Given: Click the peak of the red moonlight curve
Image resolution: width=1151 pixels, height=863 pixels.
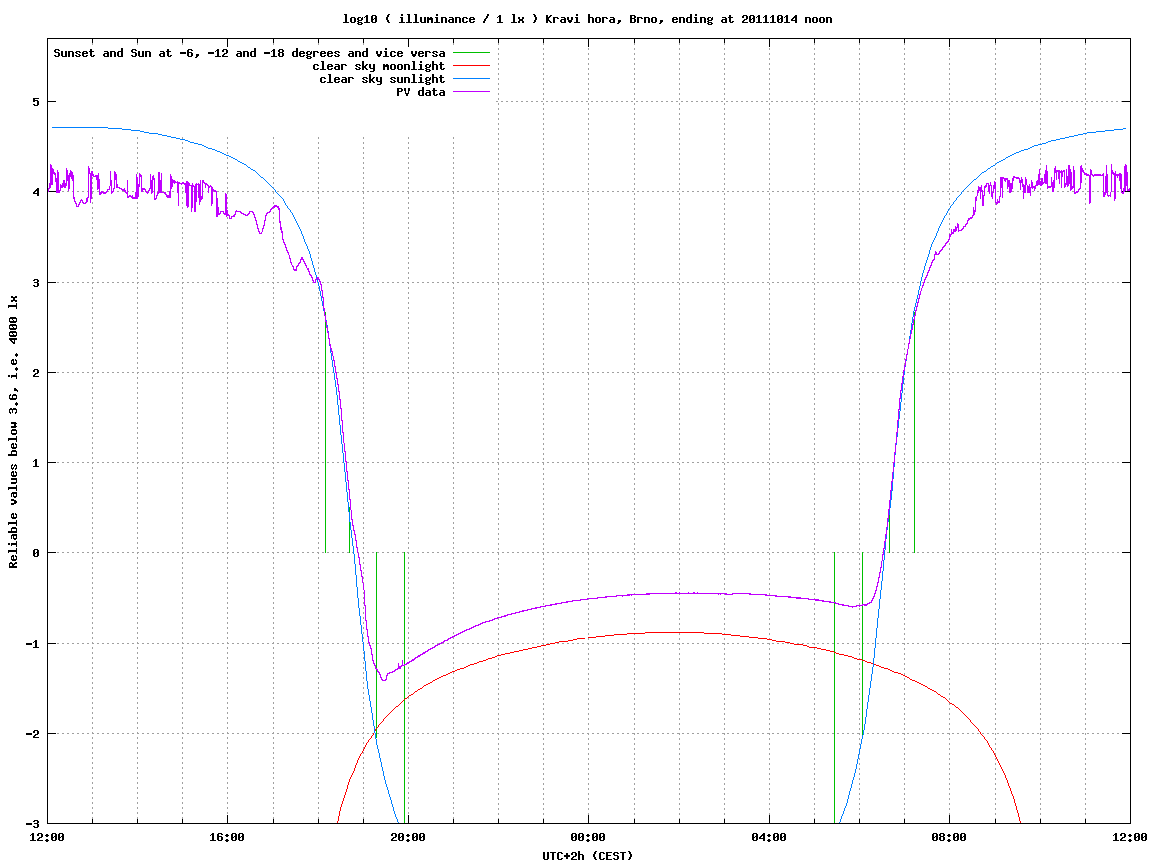Looking at the screenshot, I should pyautogui.click(x=679, y=633).
